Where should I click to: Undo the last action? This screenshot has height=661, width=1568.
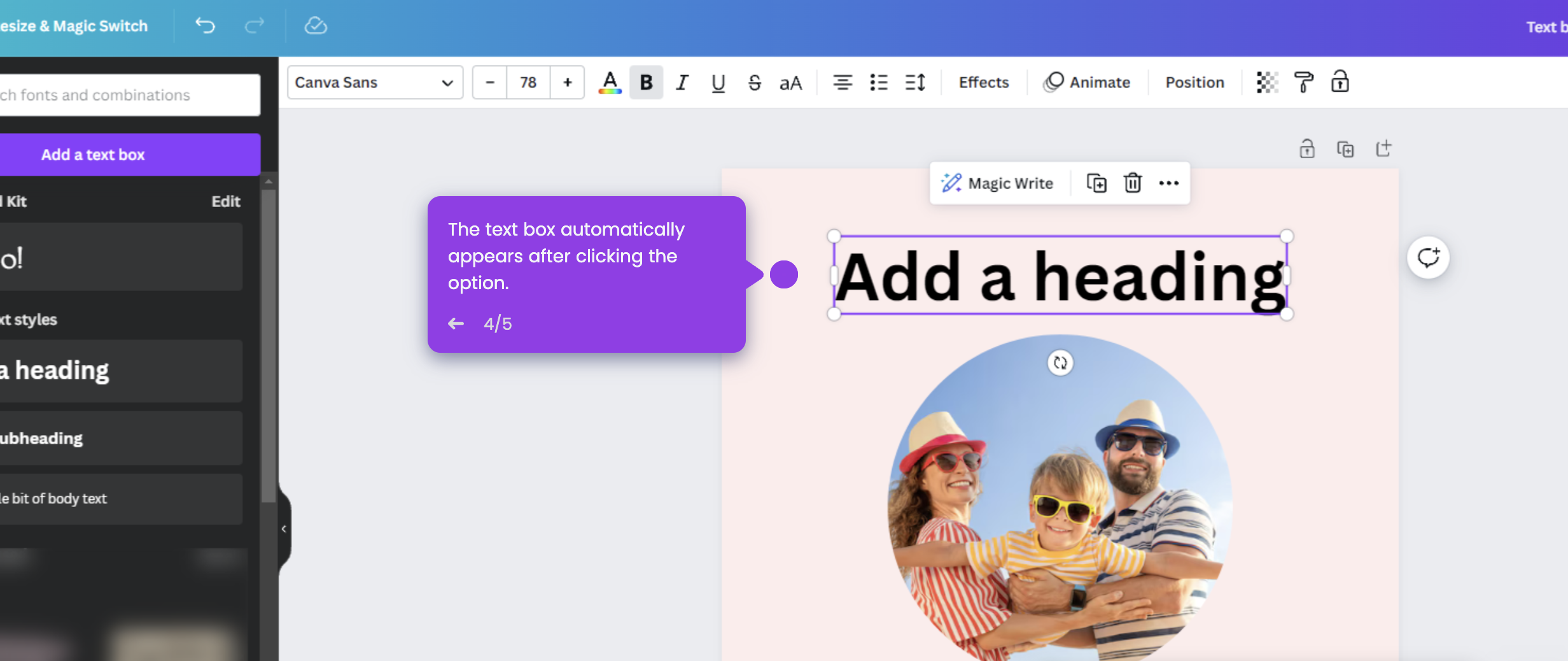click(x=205, y=26)
